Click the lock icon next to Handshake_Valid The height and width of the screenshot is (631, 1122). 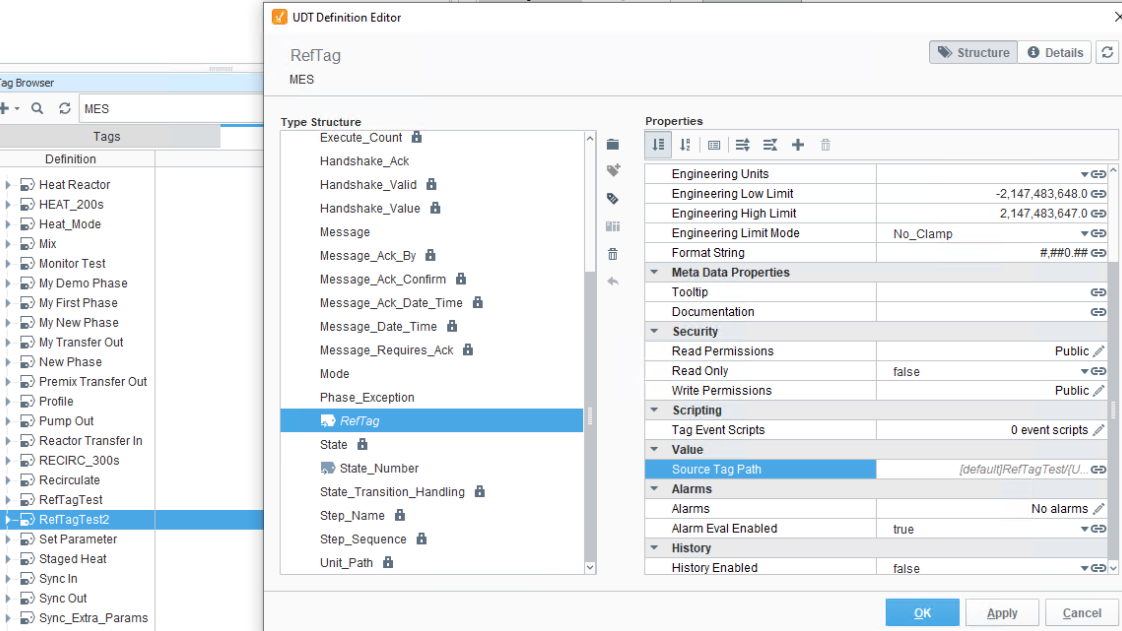pos(431,184)
